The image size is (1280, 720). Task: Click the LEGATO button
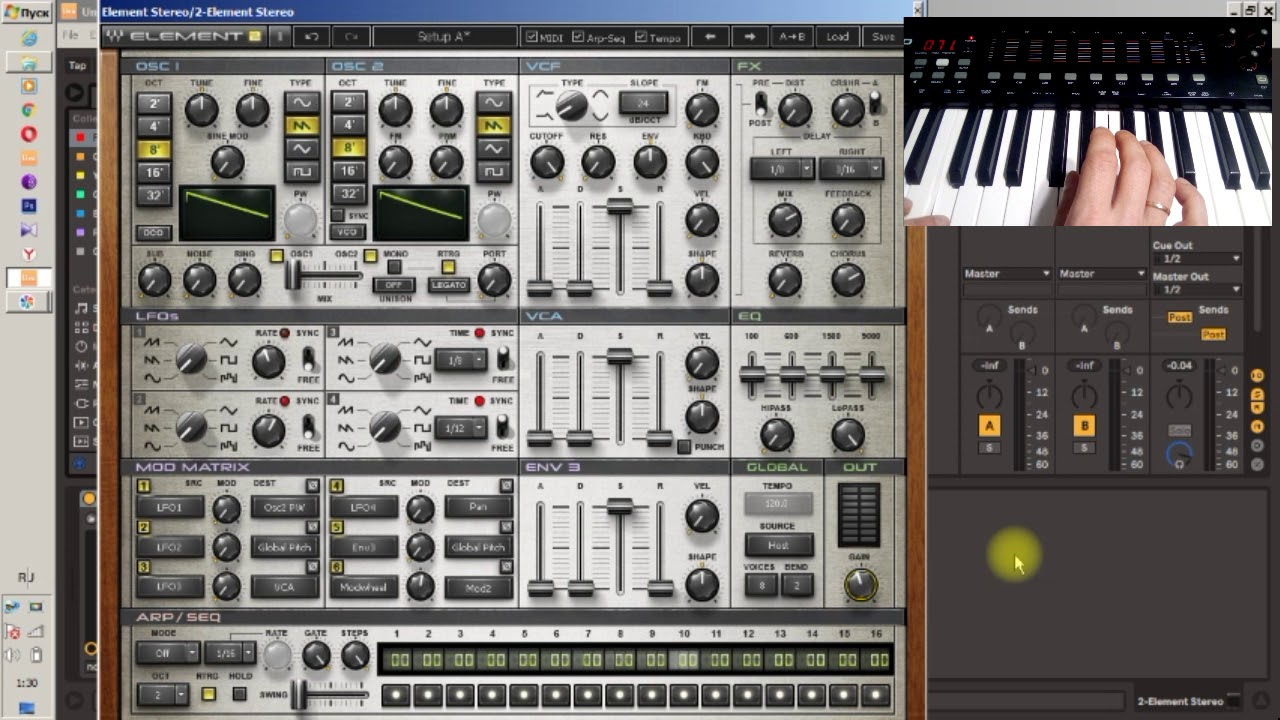coord(448,285)
